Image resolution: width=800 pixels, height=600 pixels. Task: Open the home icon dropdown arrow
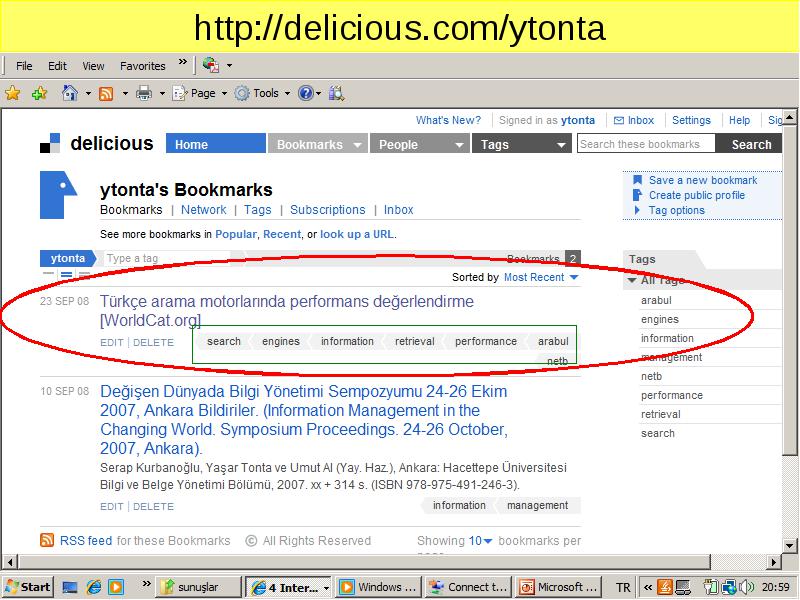coord(88,93)
